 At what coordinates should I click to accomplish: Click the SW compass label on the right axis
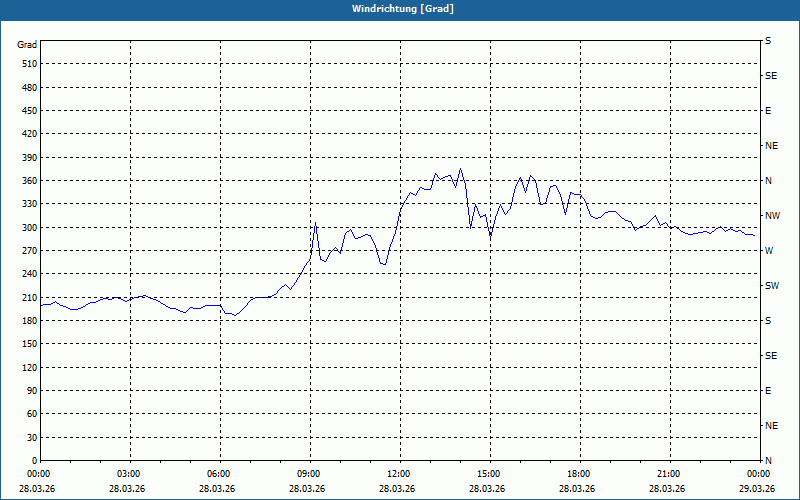click(772, 286)
